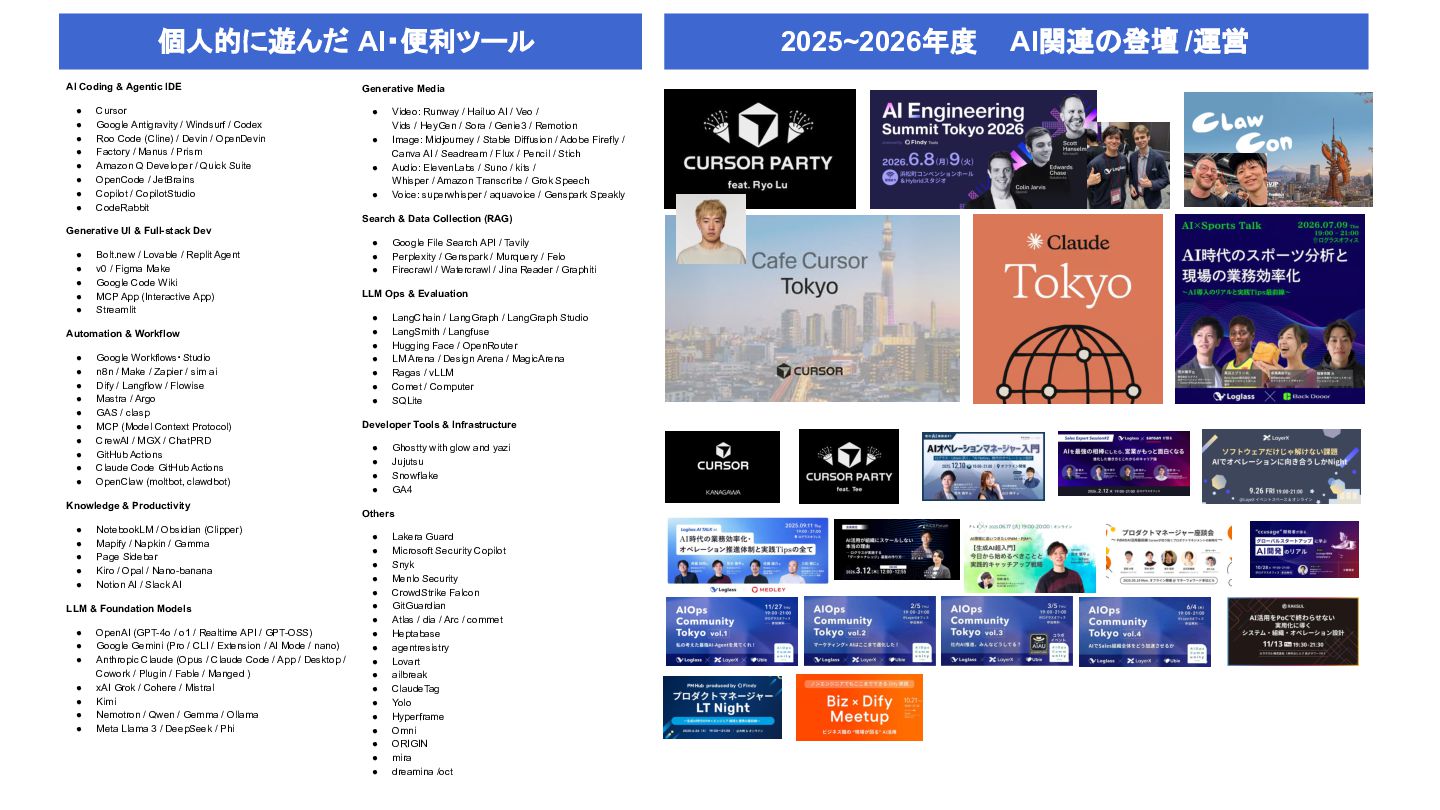Select the 'Bolt.new / Lovable / Replit Agent' row
This screenshot has height=810, width=1440.
click(x=168, y=255)
